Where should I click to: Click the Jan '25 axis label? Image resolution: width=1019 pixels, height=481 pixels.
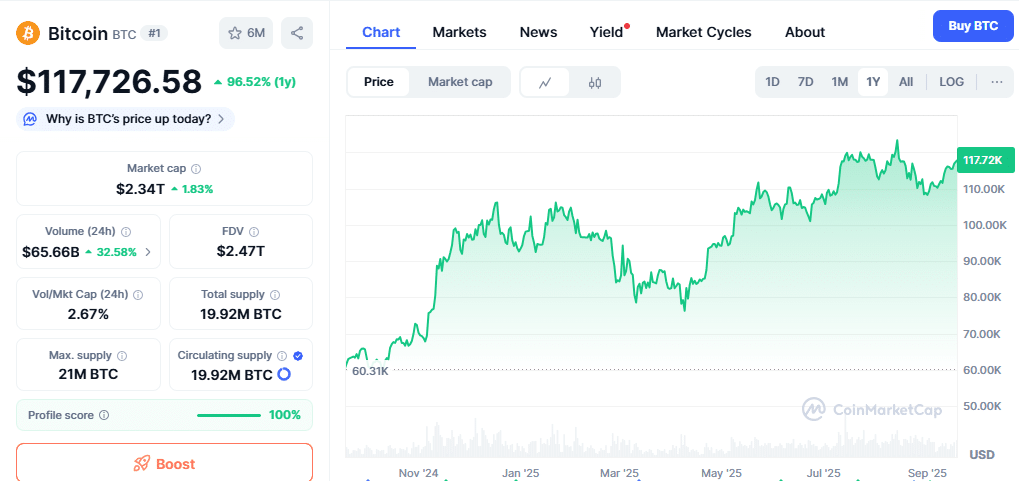(x=521, y=473)
